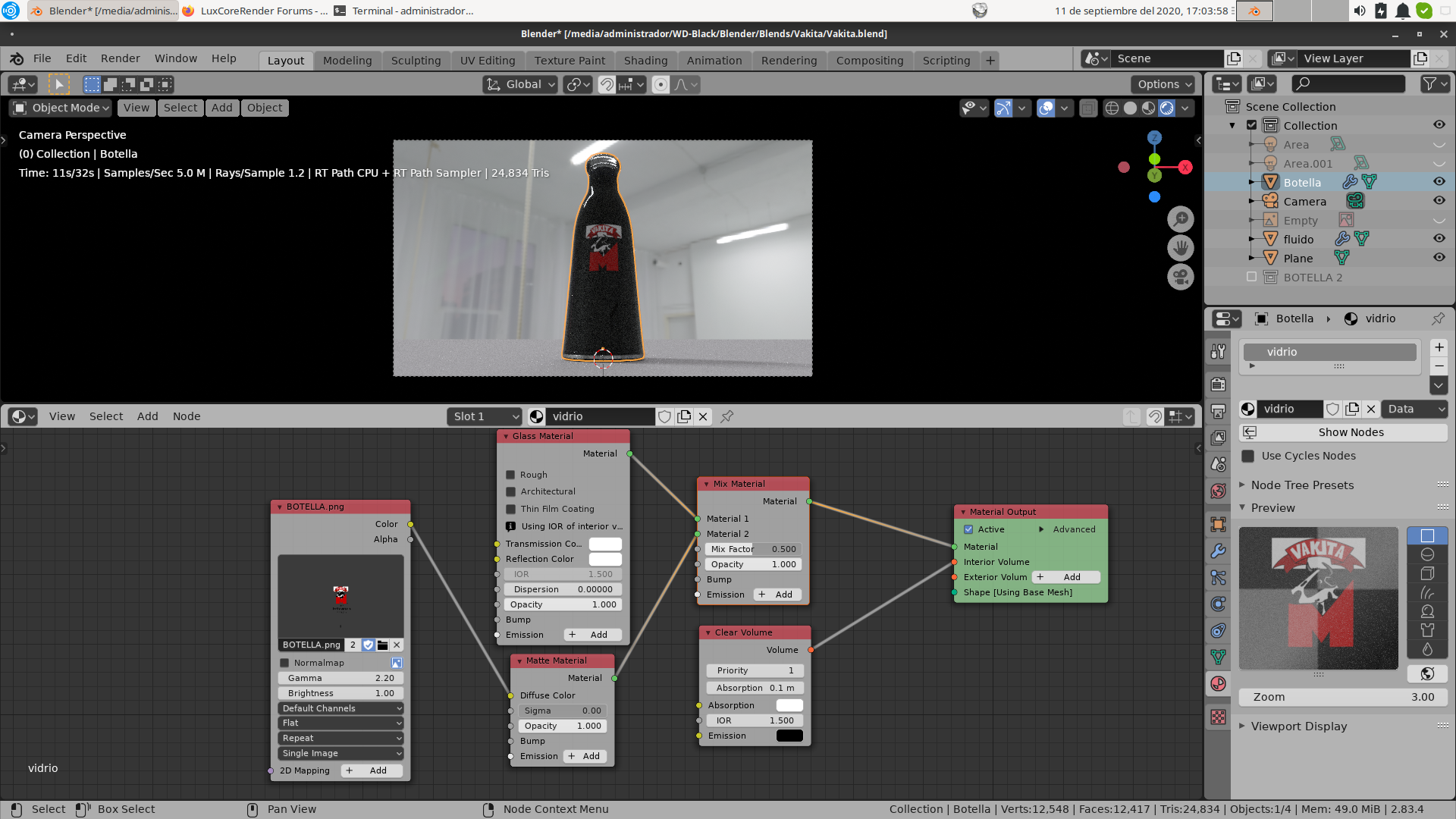Check the Use Cycles Nodes checkbox
The image size is (1456, 819).
tap(1247, 456)
